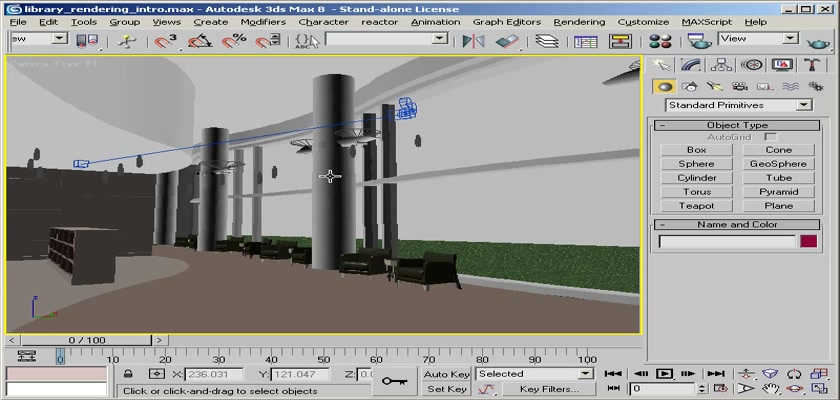The image size is (840, 400).
Task: Click the Teapot primitive button
Action: [696, 205]
